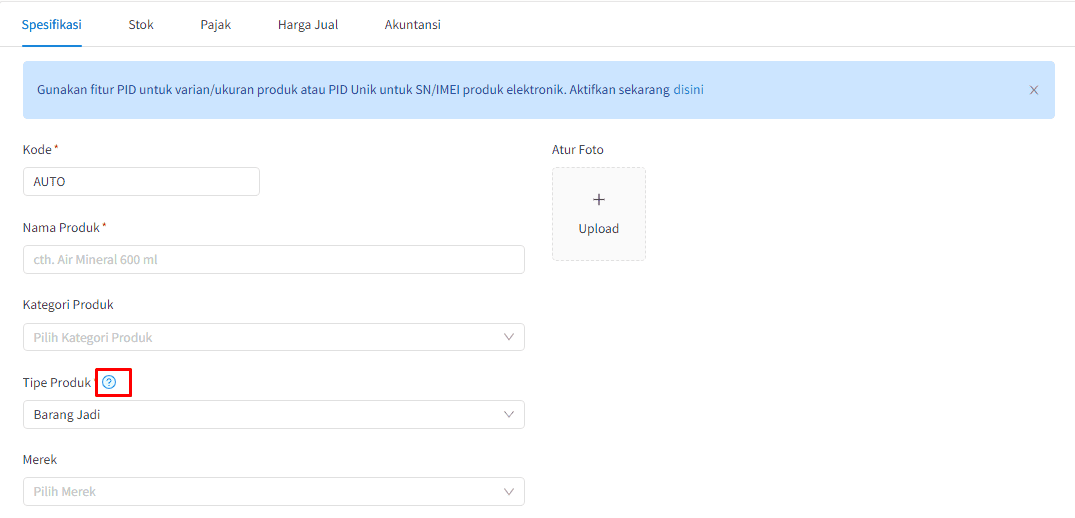Dismiss the blue PID info banner
This screenshot has height=518, width=1075.
[1034, 90]
